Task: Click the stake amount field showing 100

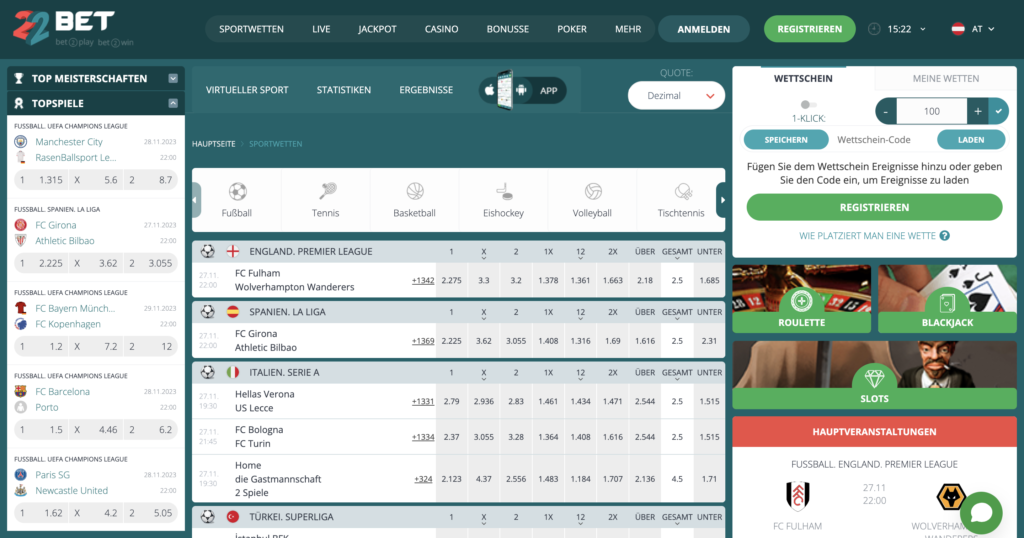Action: (x=931, y=111)
